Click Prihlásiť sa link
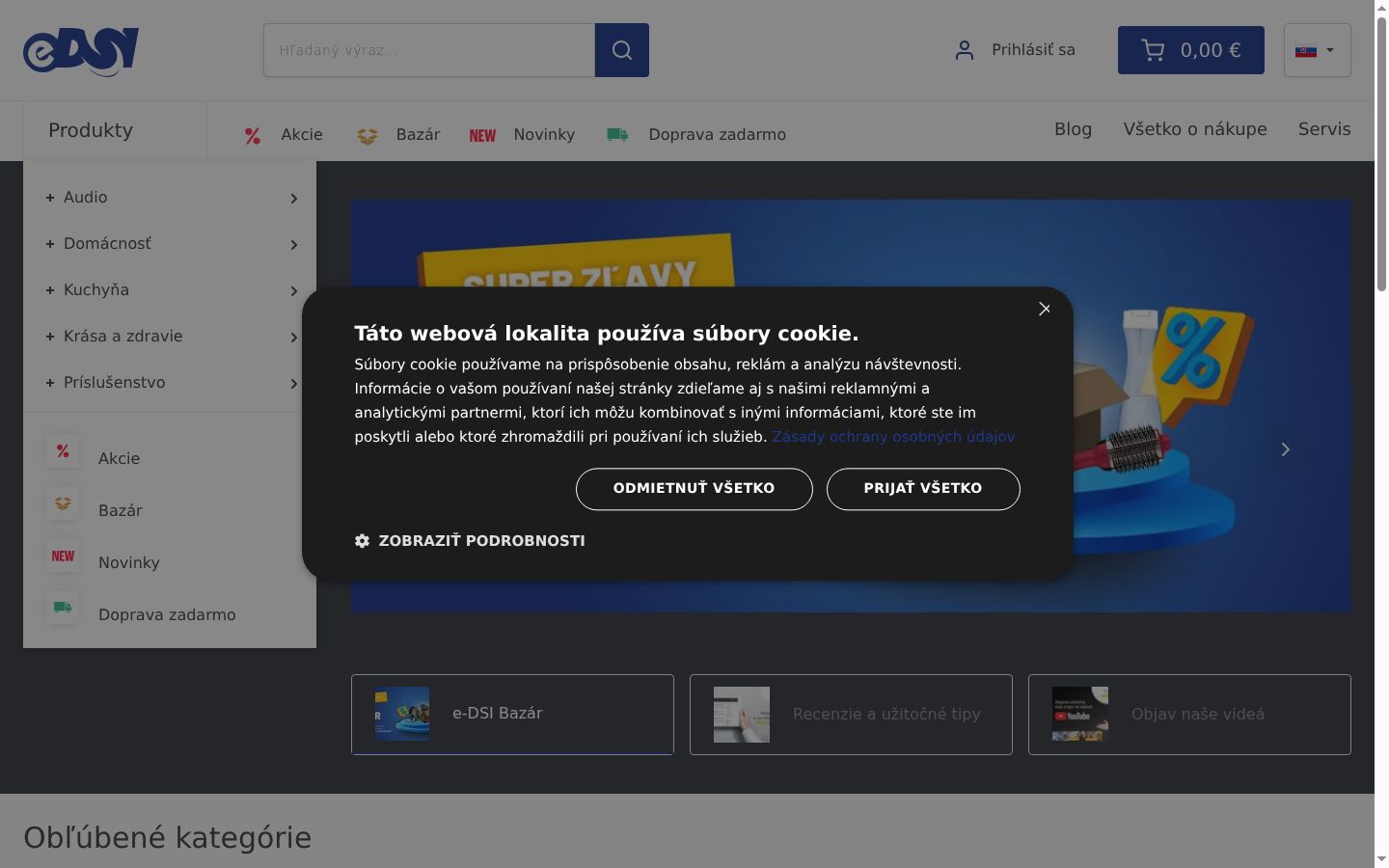This screenshot has height=868, width=1389. 1033,50
